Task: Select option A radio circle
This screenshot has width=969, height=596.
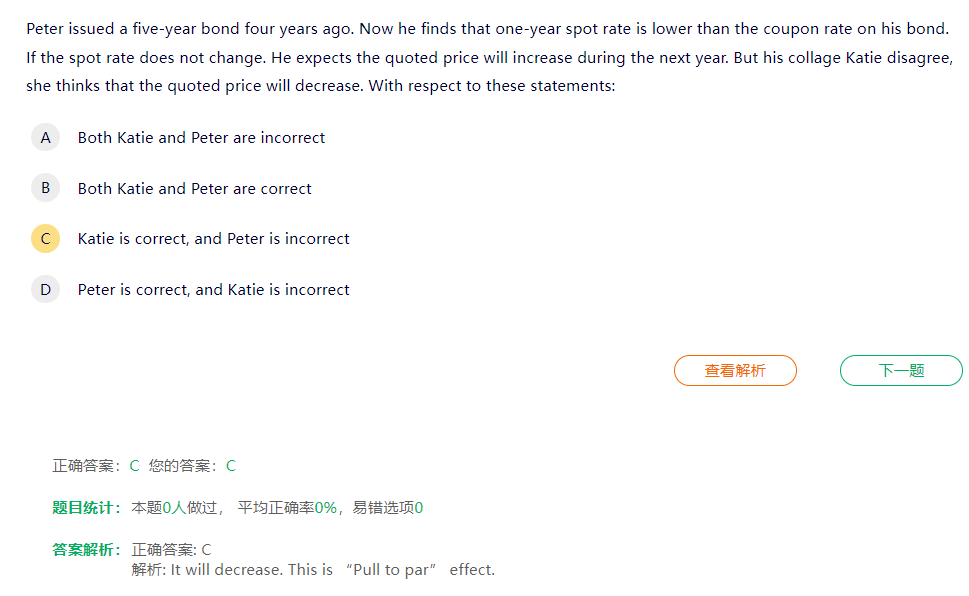Action: pos(45,138)
